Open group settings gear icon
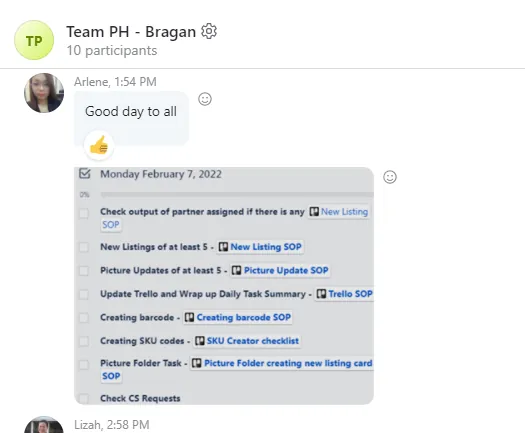The height and width of the screenshot is (433, 525). click(209, 31)
